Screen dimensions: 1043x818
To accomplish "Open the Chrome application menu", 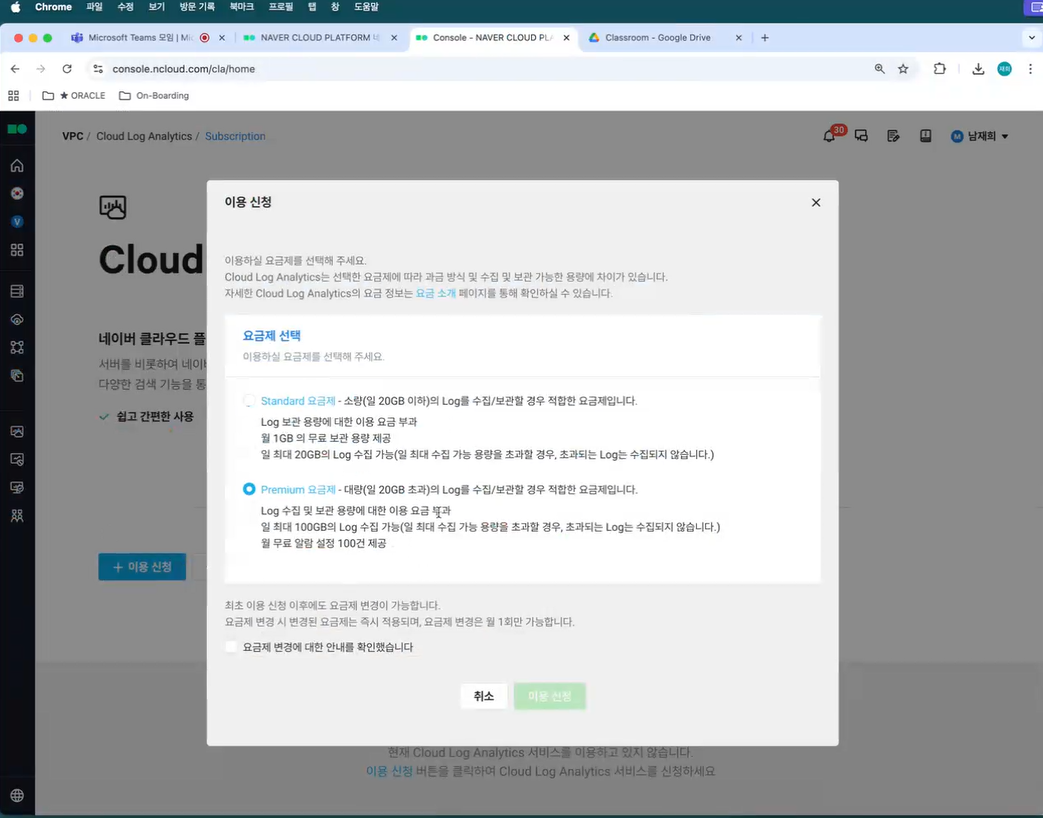I will tap(53, 7).
